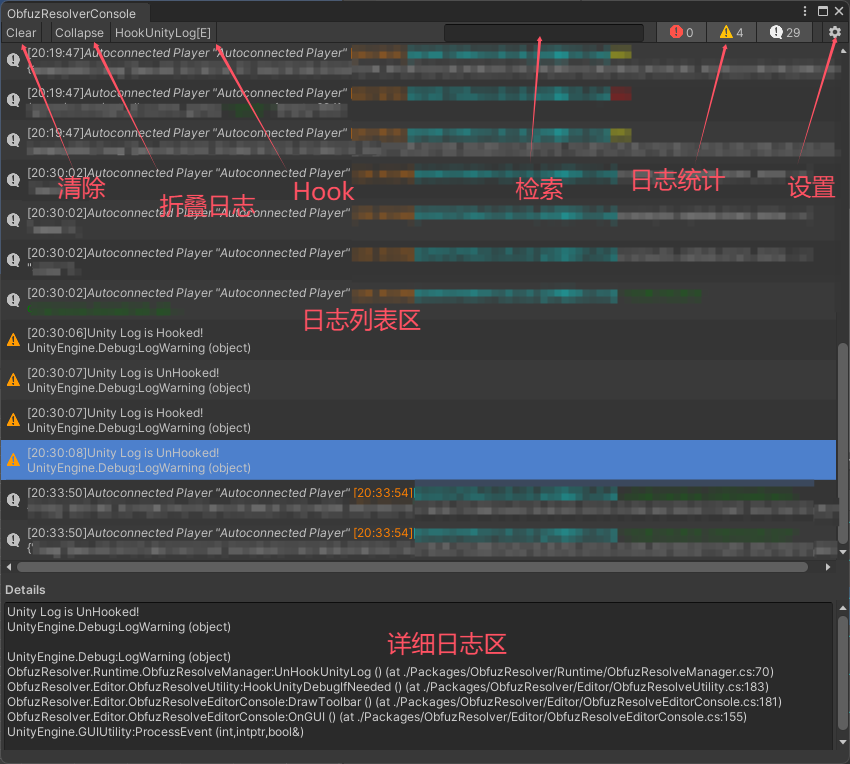This screenshot has height=764, width=850.
Task: Click the GUIUtility:ProcessEvent stack line
Action: pyautogui.click(x=155, y=732)
